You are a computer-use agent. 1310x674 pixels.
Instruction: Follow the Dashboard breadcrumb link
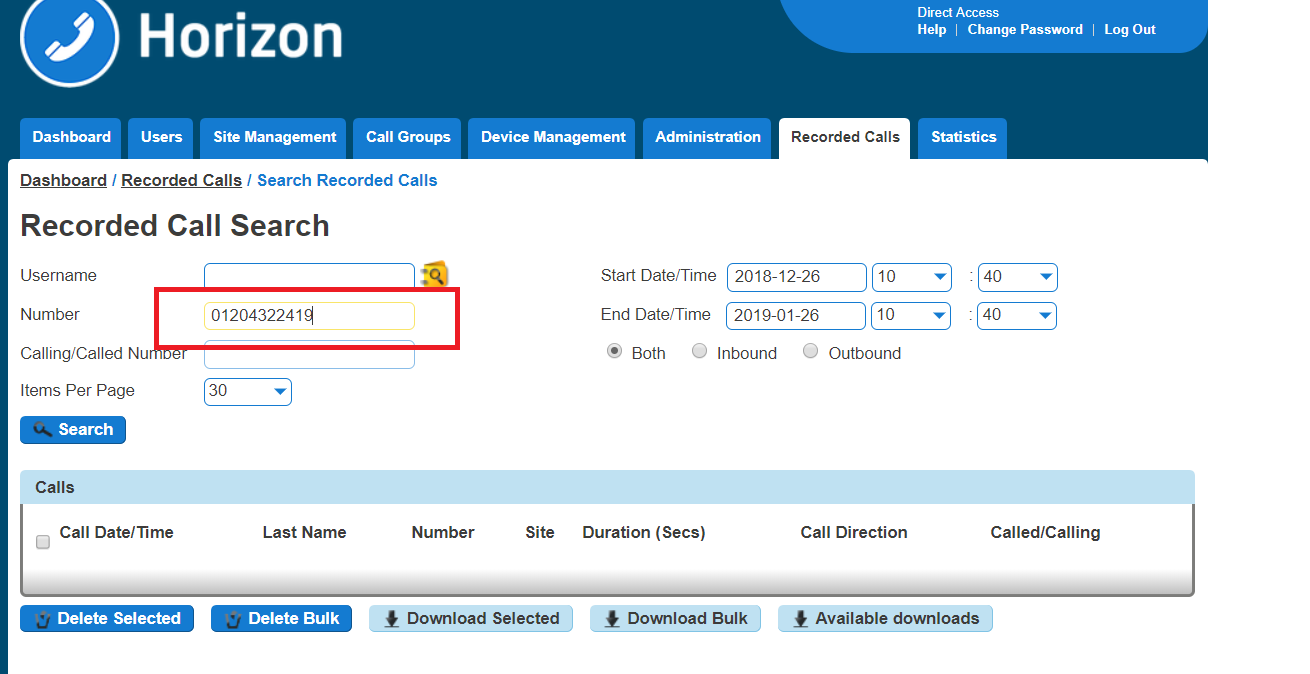[63, 181]
